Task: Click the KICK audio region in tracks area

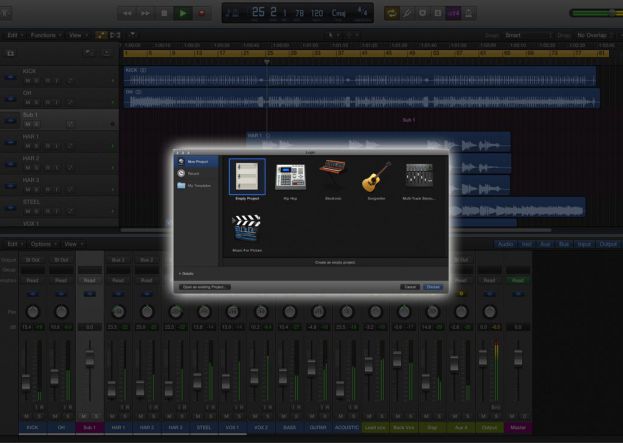Action: [x=360, y=76]
